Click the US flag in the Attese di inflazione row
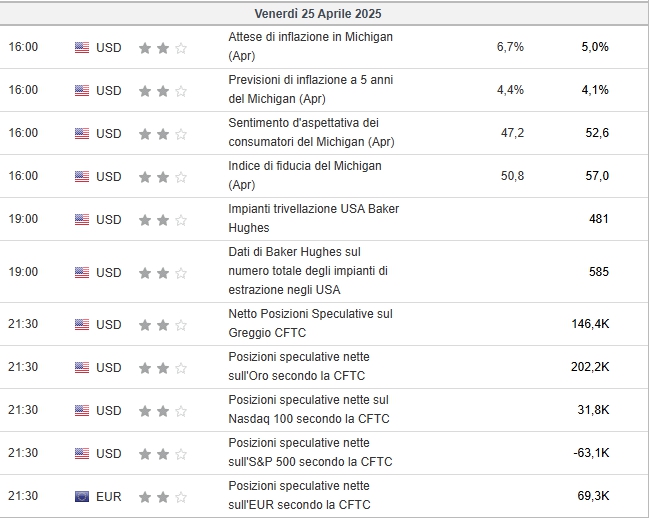649x522 pixels. (82, 48)
